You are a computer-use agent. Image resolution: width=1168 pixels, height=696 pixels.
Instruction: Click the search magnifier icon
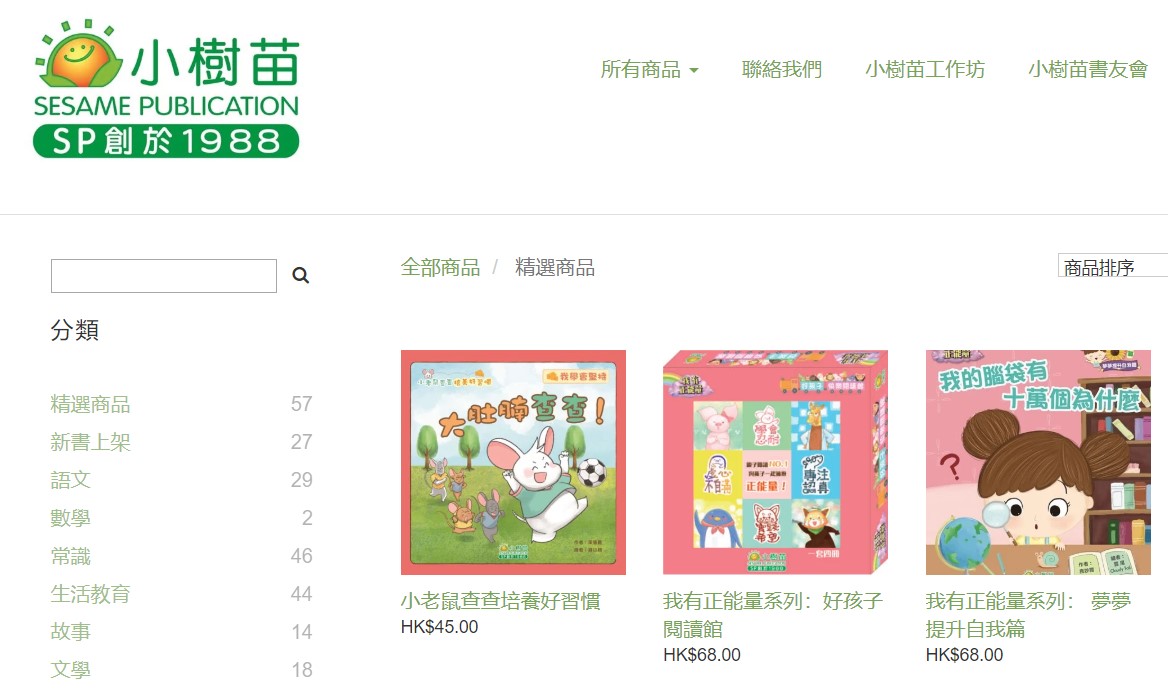[x=300, y=276]
